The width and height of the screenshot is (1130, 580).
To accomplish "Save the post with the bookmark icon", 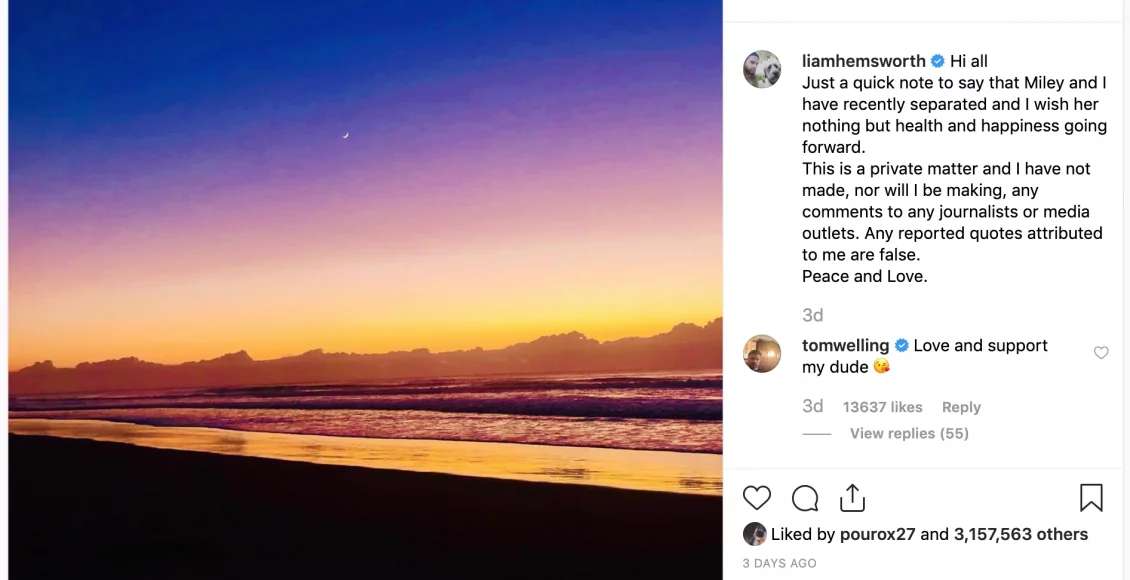I will coord(1091,498).
